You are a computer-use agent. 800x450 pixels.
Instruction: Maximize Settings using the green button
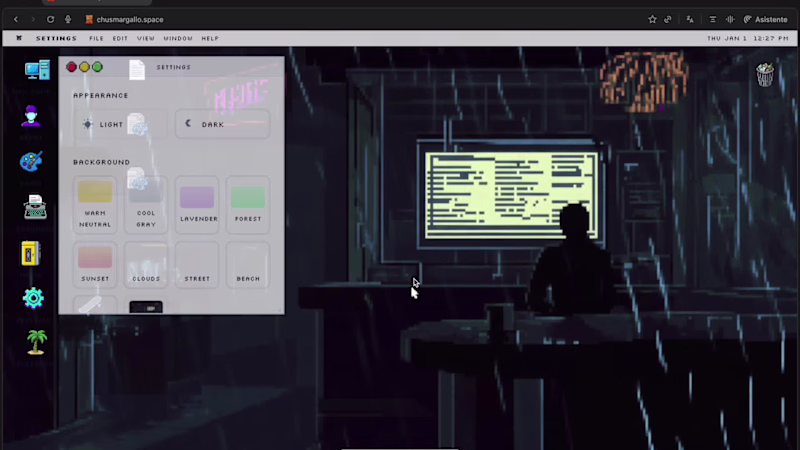(97, 67)
